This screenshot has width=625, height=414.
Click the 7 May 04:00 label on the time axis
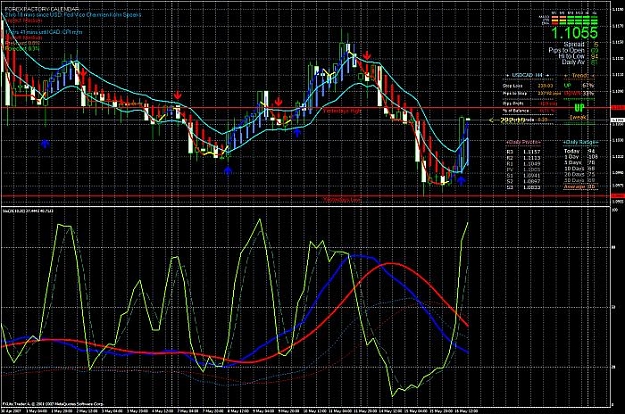[x=187, y=410]
